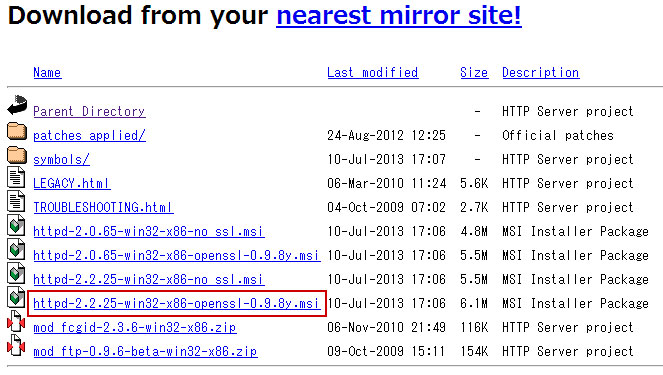The height and width of the screenshot is (375, 663).
Task: Click installer icon beside httpd-2.0.65 no_ssl msi
Action: pyautogui.click(x=16, y=225)
